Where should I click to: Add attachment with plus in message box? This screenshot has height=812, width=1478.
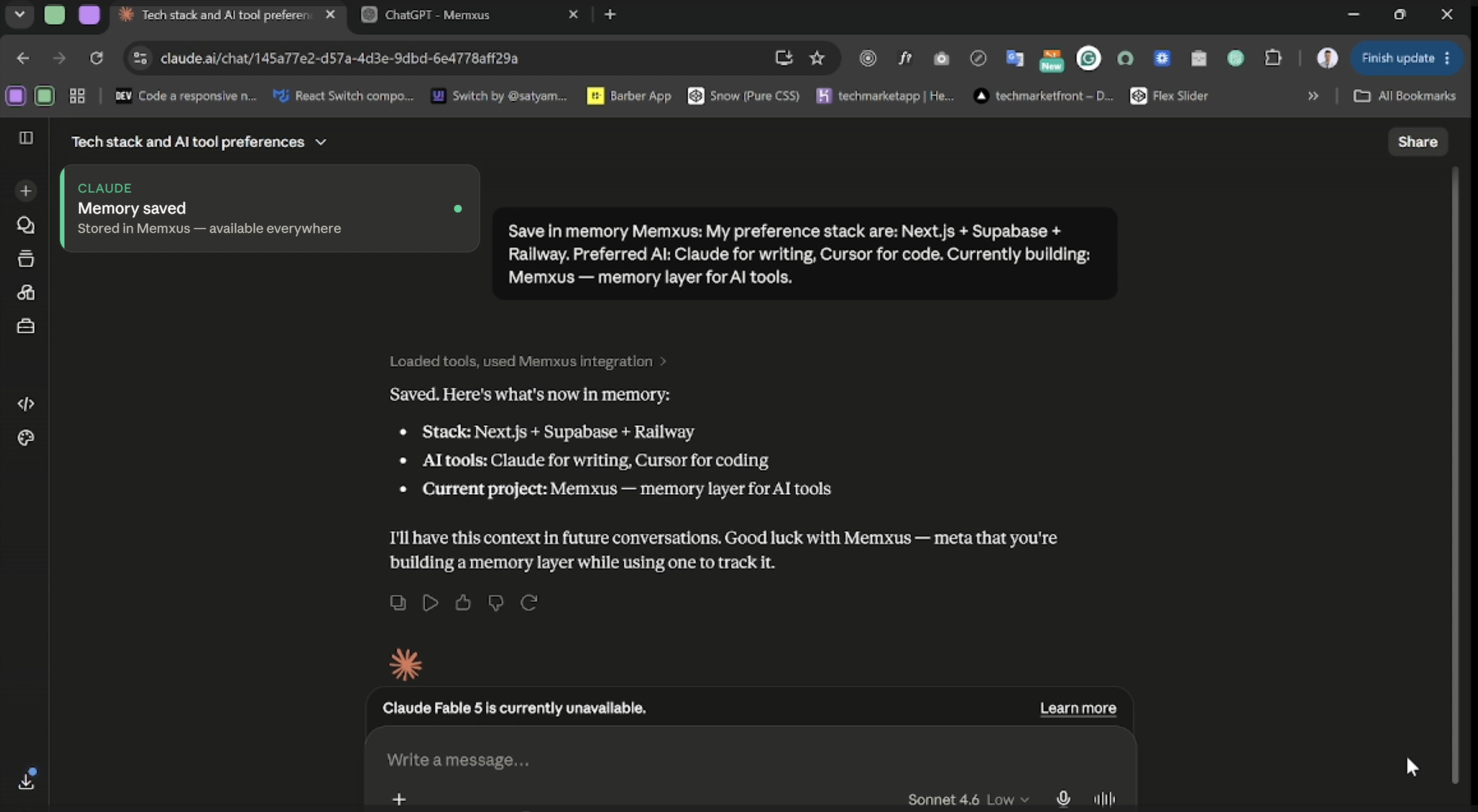[399, 800]
